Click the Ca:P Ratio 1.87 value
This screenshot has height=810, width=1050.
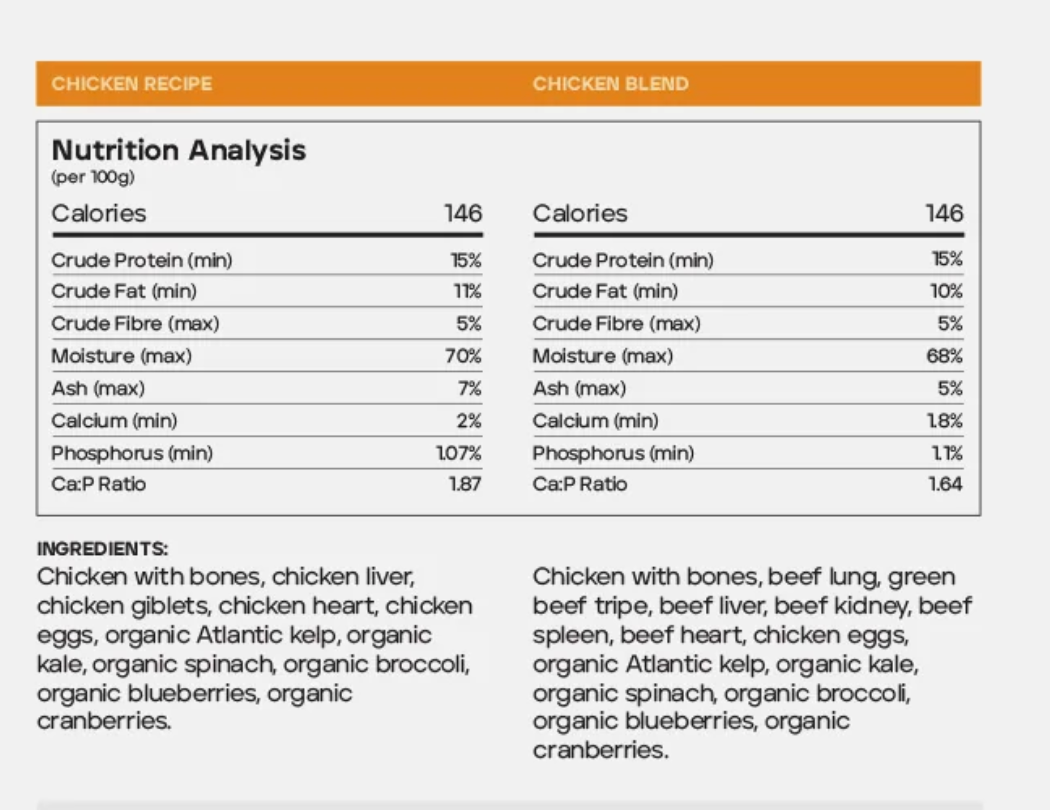coord(463,485)
